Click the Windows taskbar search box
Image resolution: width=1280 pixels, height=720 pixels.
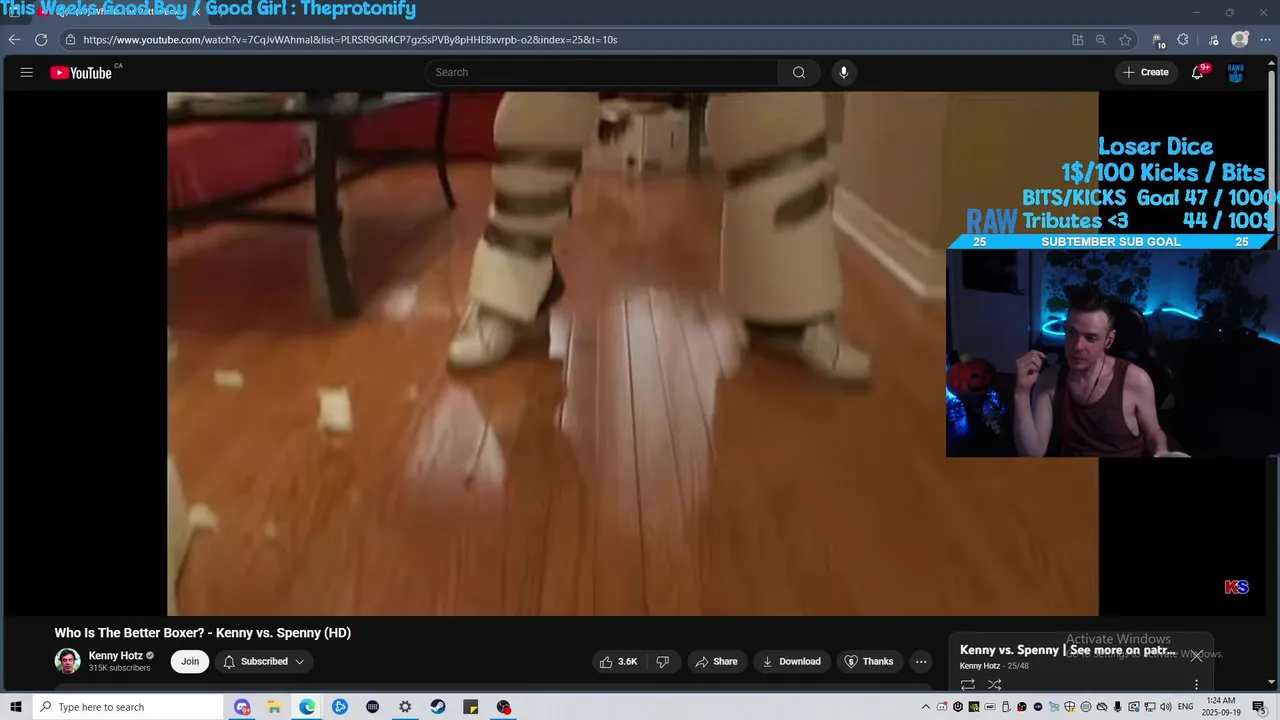[x=127, y=707]
